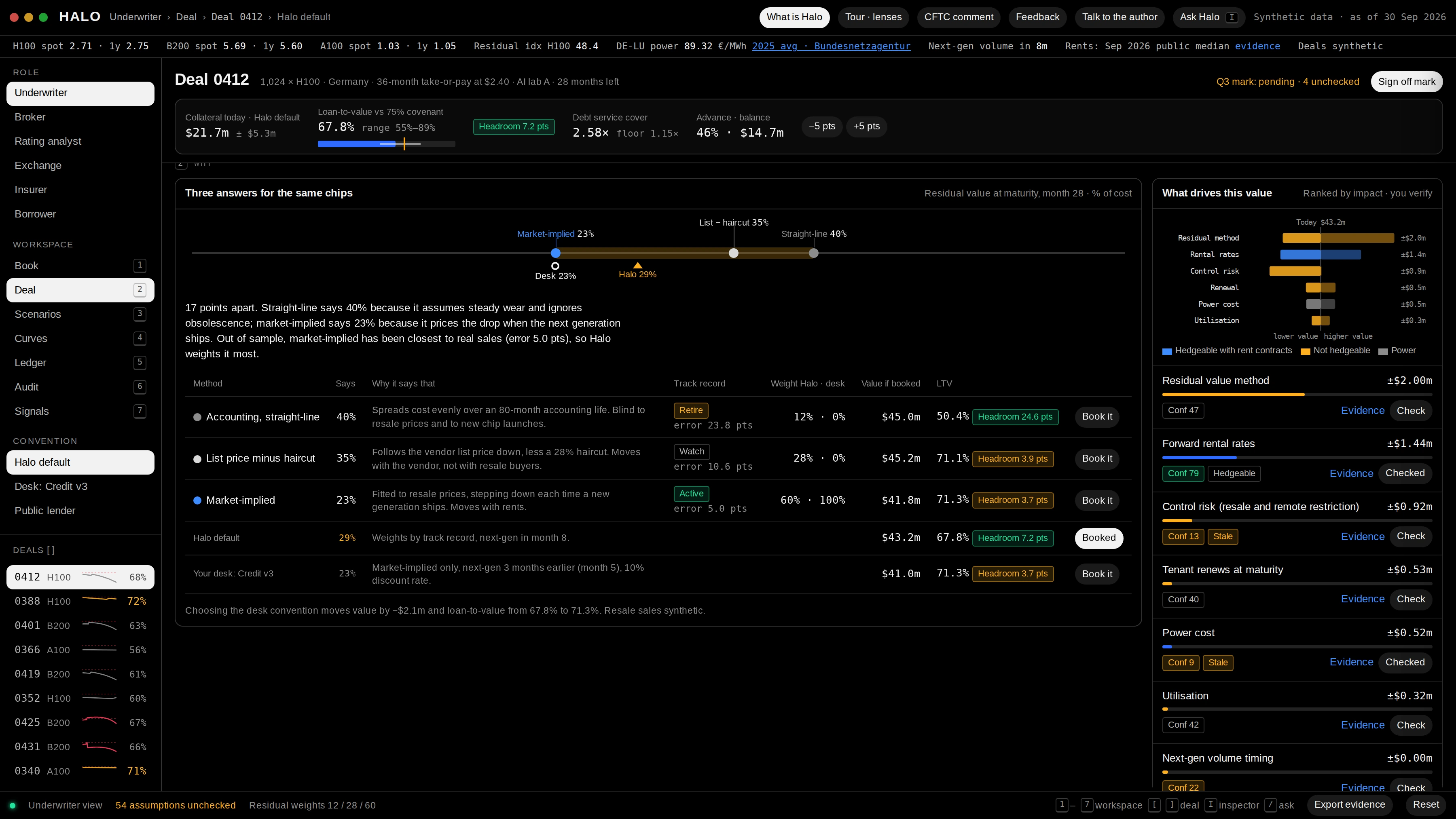The image size is (1456, 819).
Task: Toggle Check for Residual value method
Action: (1411, 411)
